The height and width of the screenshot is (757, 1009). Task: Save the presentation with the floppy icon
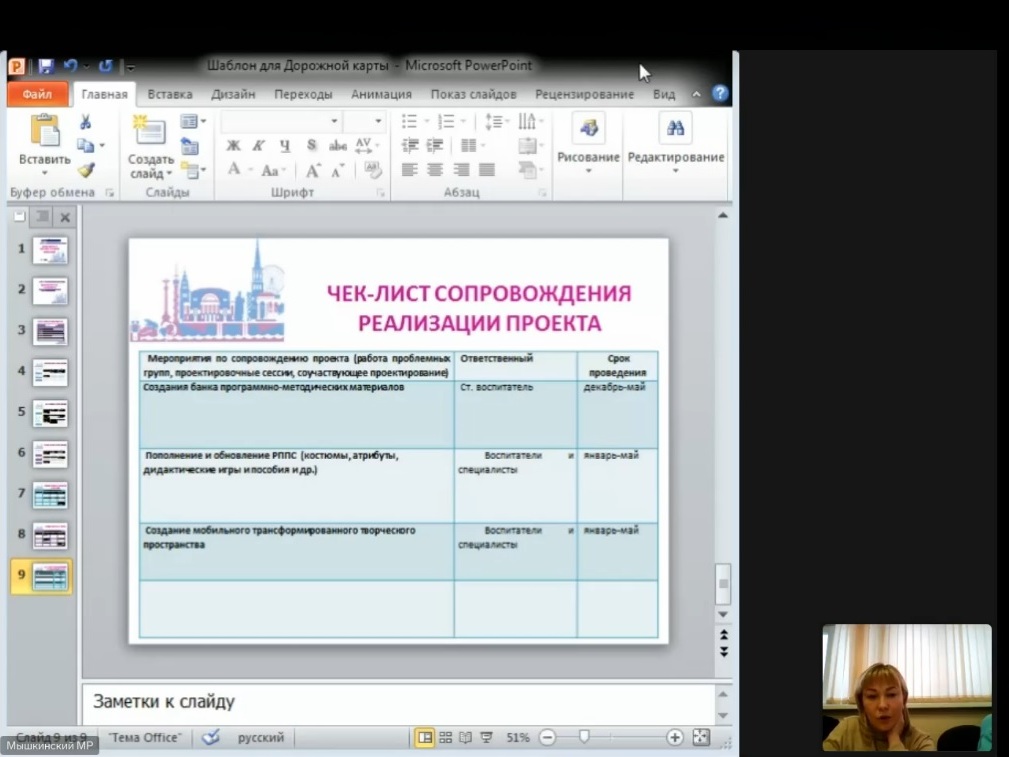click(x=46, y=66)
